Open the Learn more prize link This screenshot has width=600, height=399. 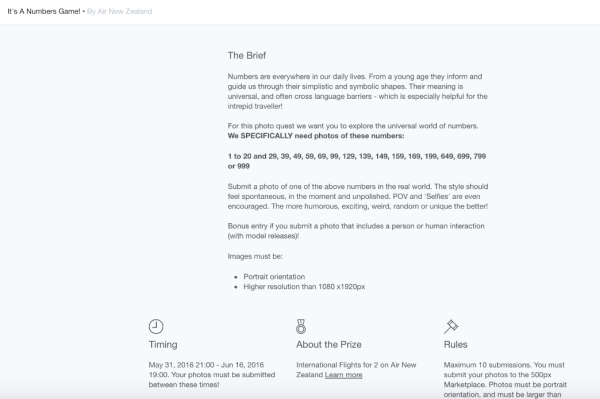coord(343,375)
